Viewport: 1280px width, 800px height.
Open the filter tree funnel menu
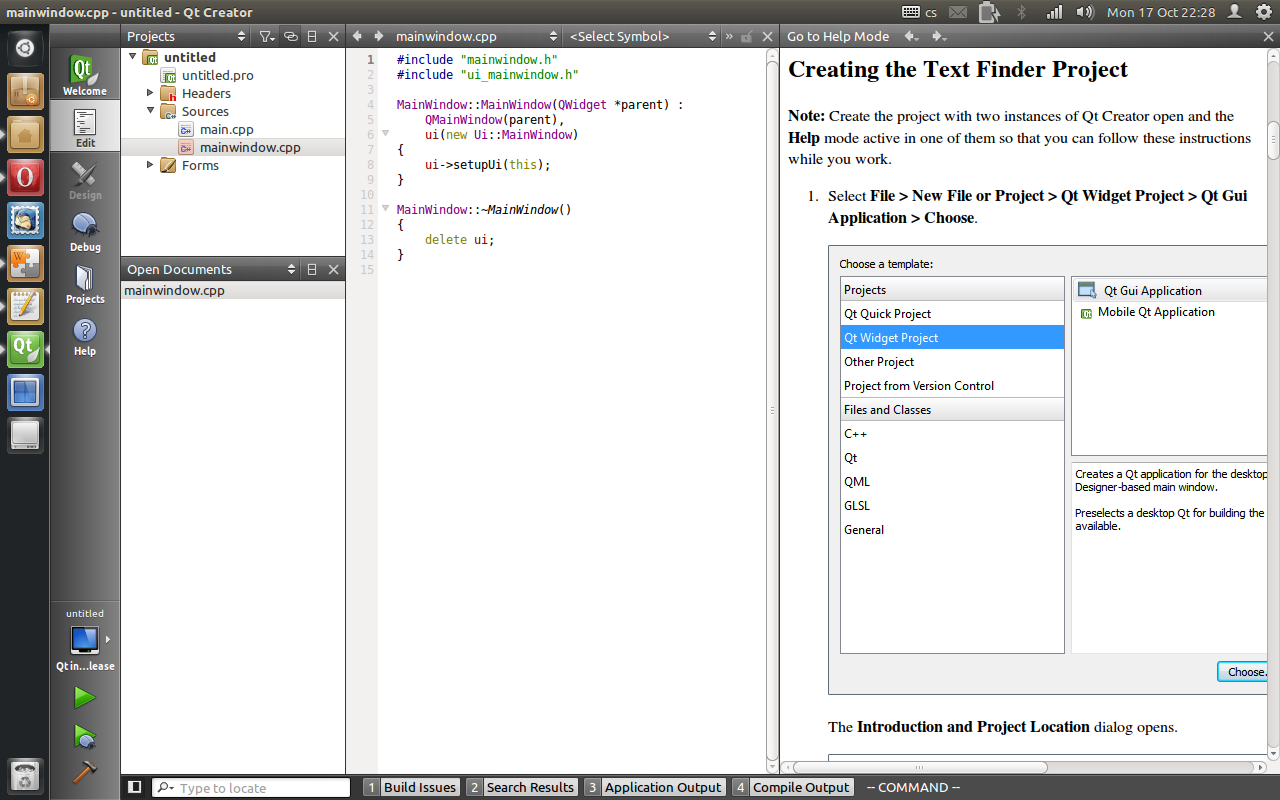(x=266, y=36)
